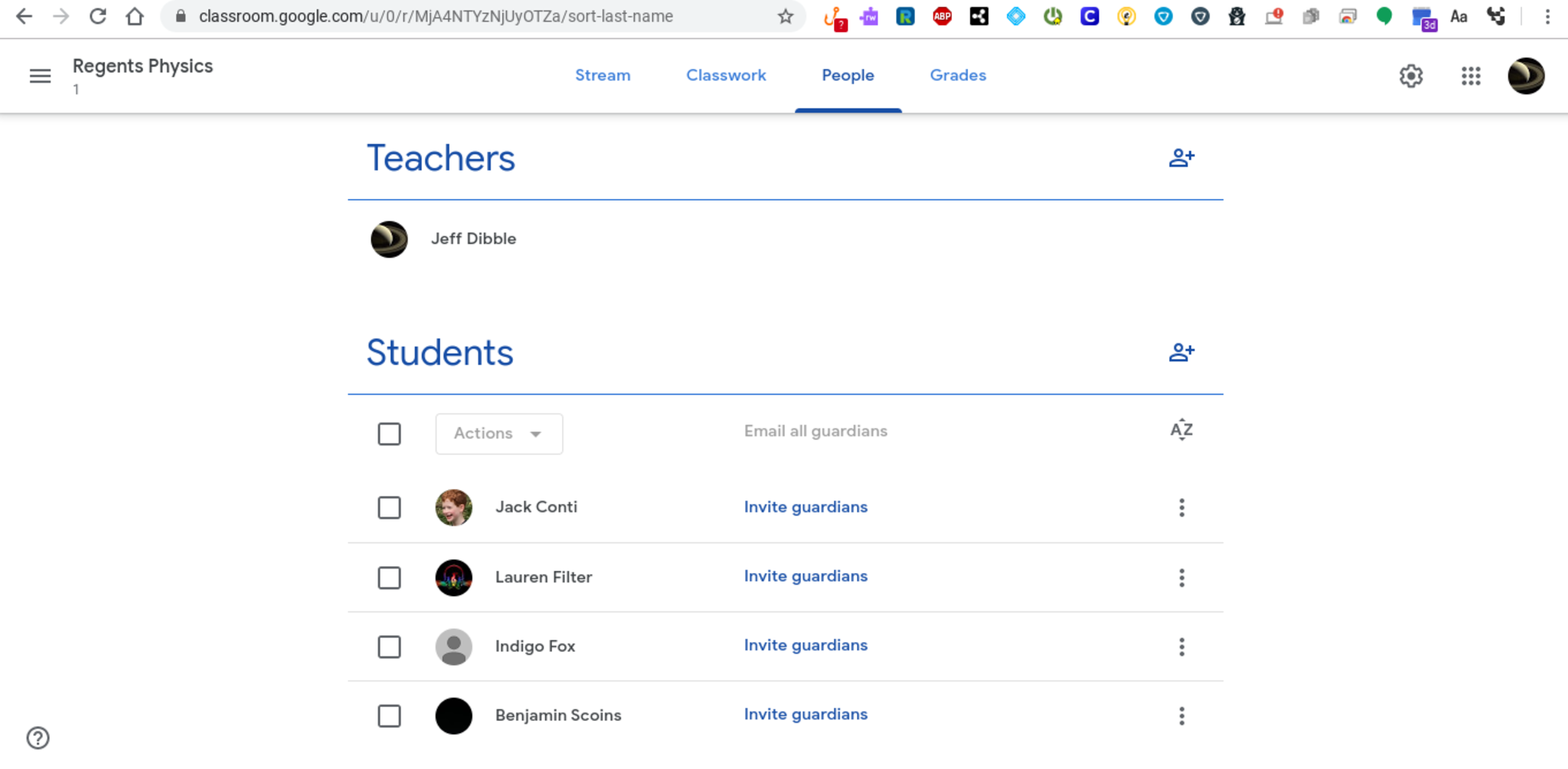Screen dimensions: 1568x769
Task: Open the main hamburger menu
Action: (40, 76)
